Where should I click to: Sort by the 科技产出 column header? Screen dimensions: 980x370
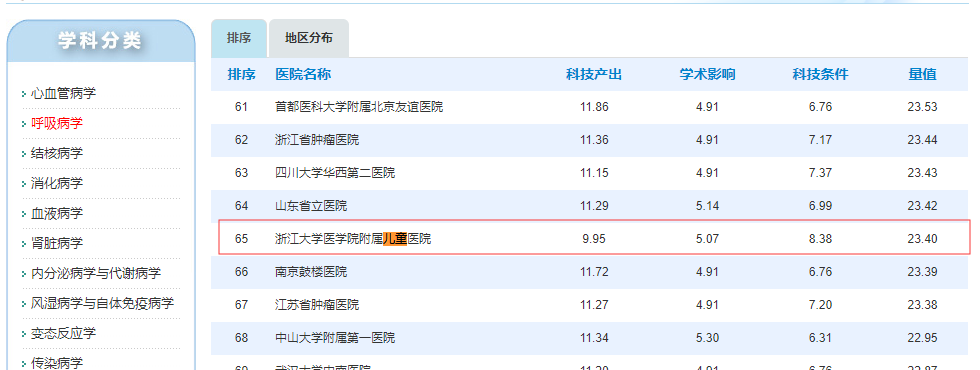tap(594, 75)
